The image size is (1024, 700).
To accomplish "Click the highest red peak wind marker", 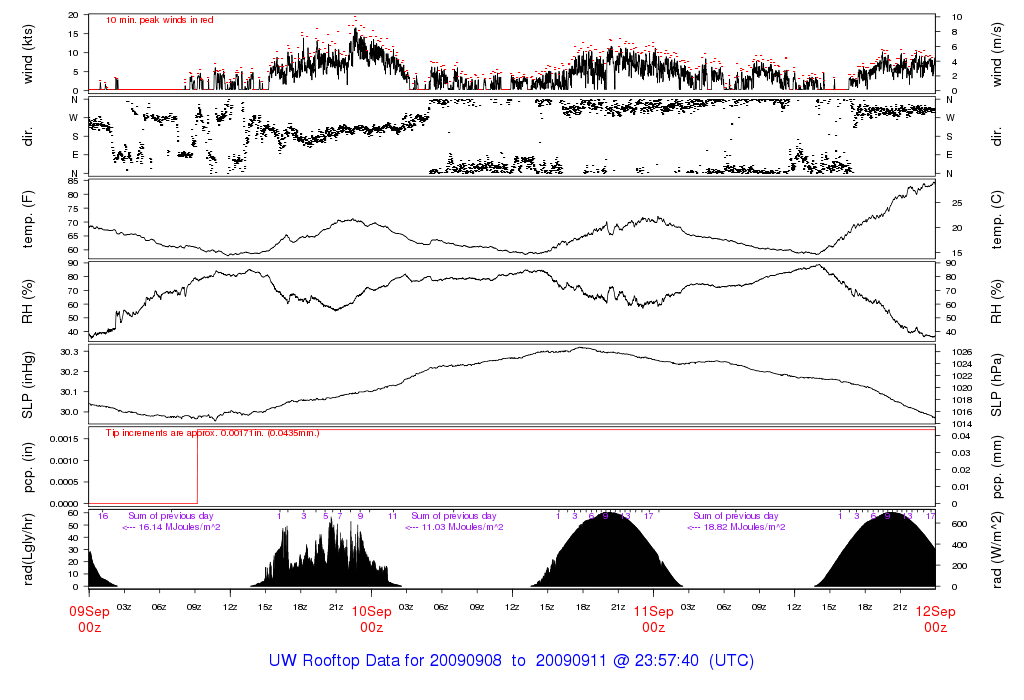I will tap(355, 17).
